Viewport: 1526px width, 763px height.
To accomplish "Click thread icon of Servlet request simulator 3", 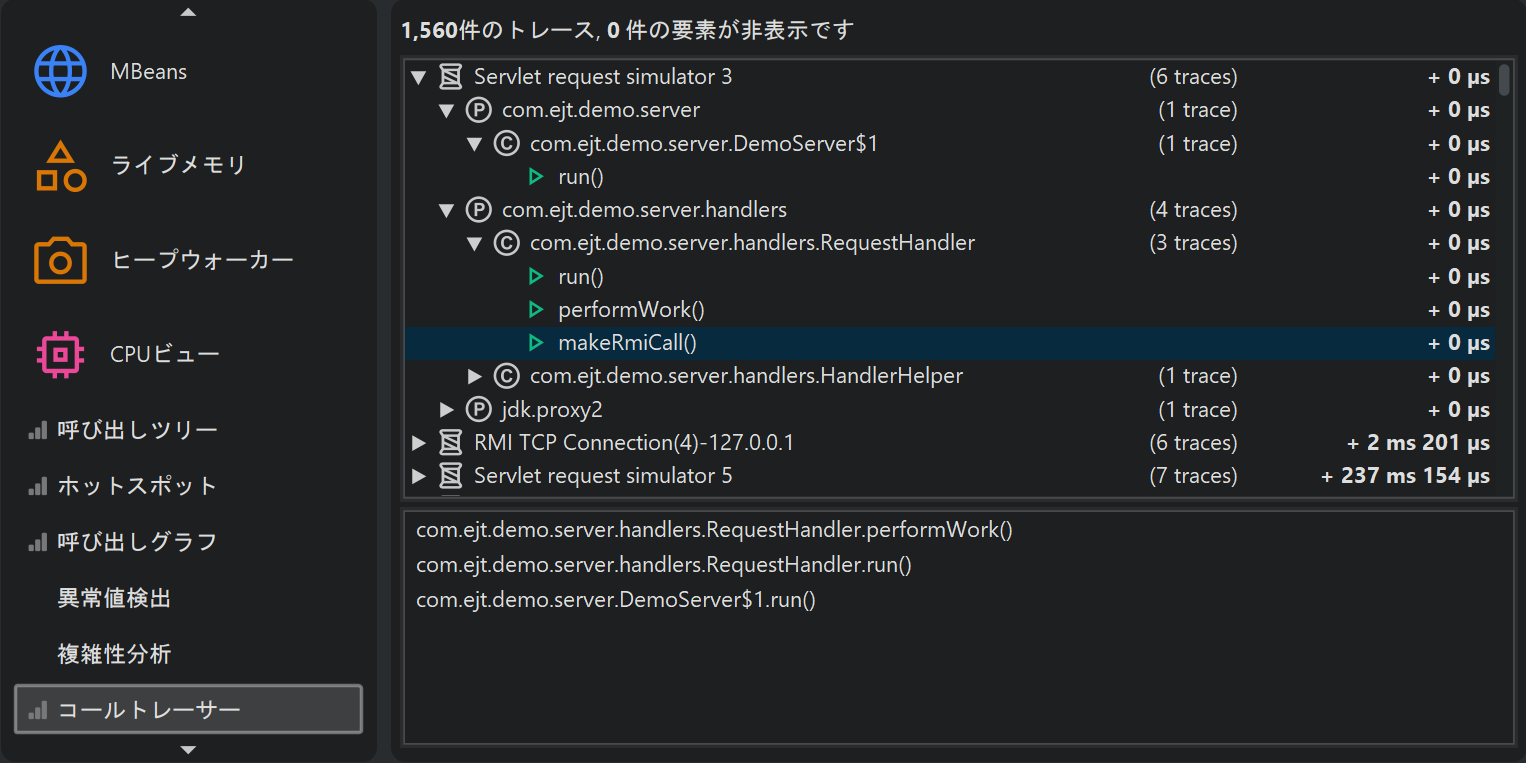I will coord(451,77).
